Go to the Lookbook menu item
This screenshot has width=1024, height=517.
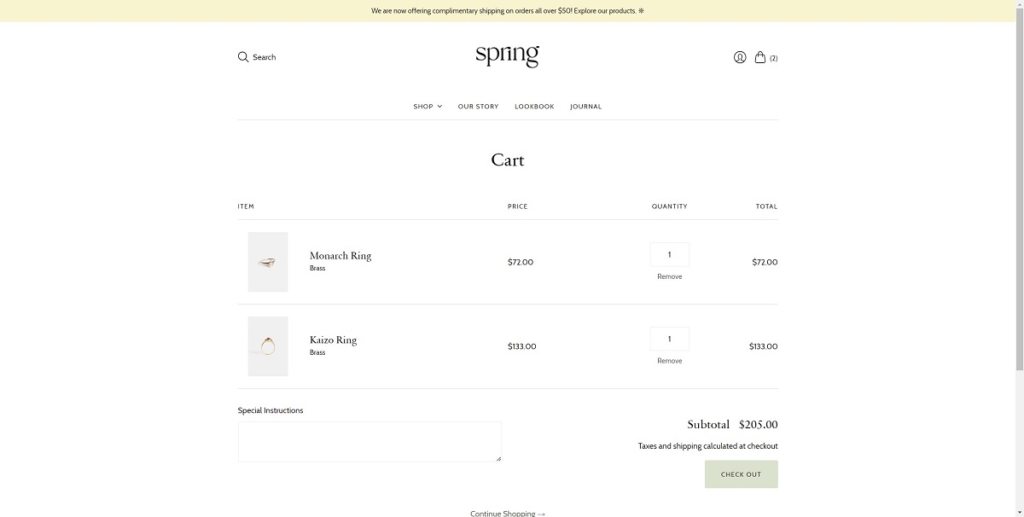coord(534,106)
